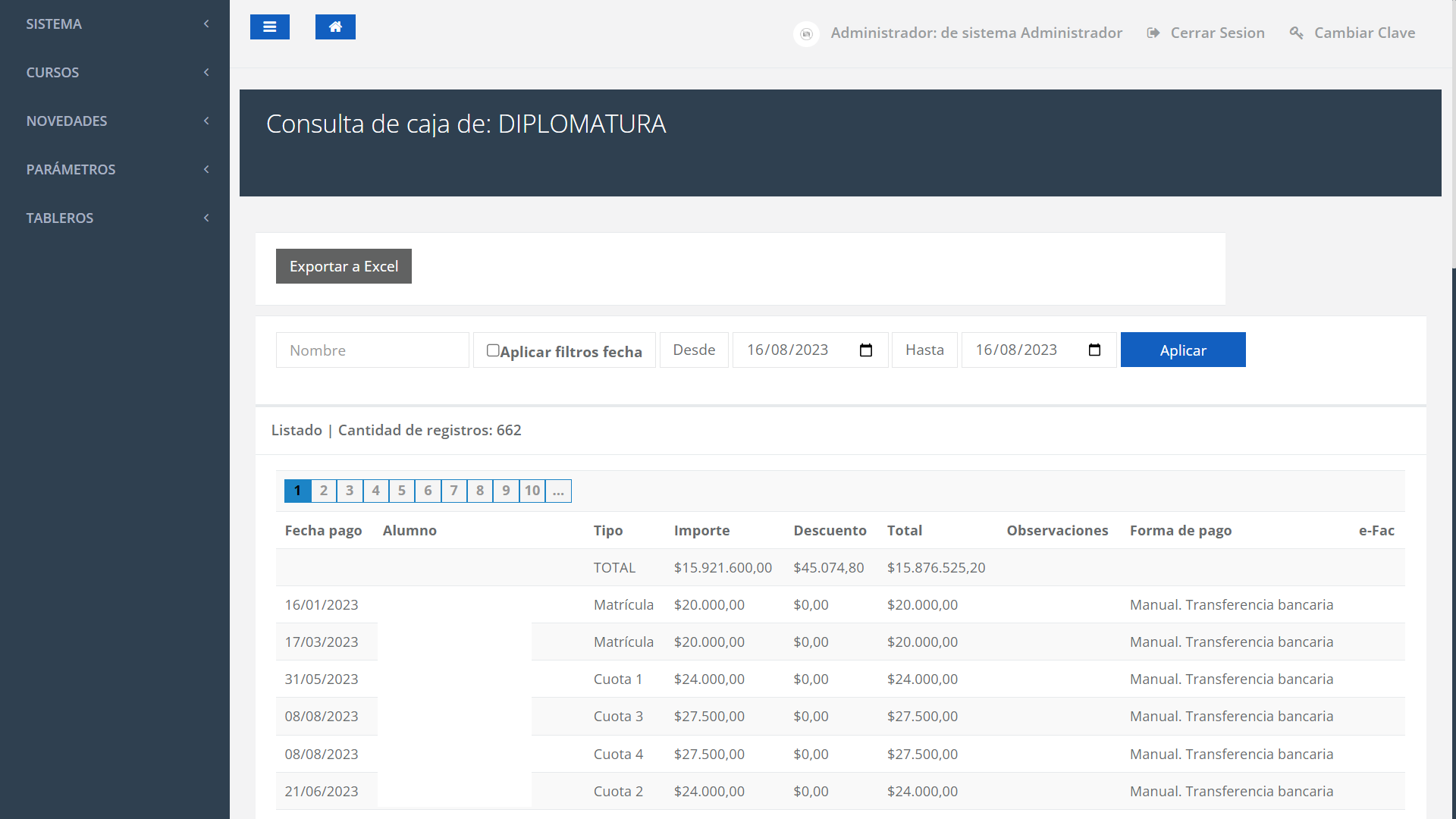Go to home via house icon

point(335,27)
